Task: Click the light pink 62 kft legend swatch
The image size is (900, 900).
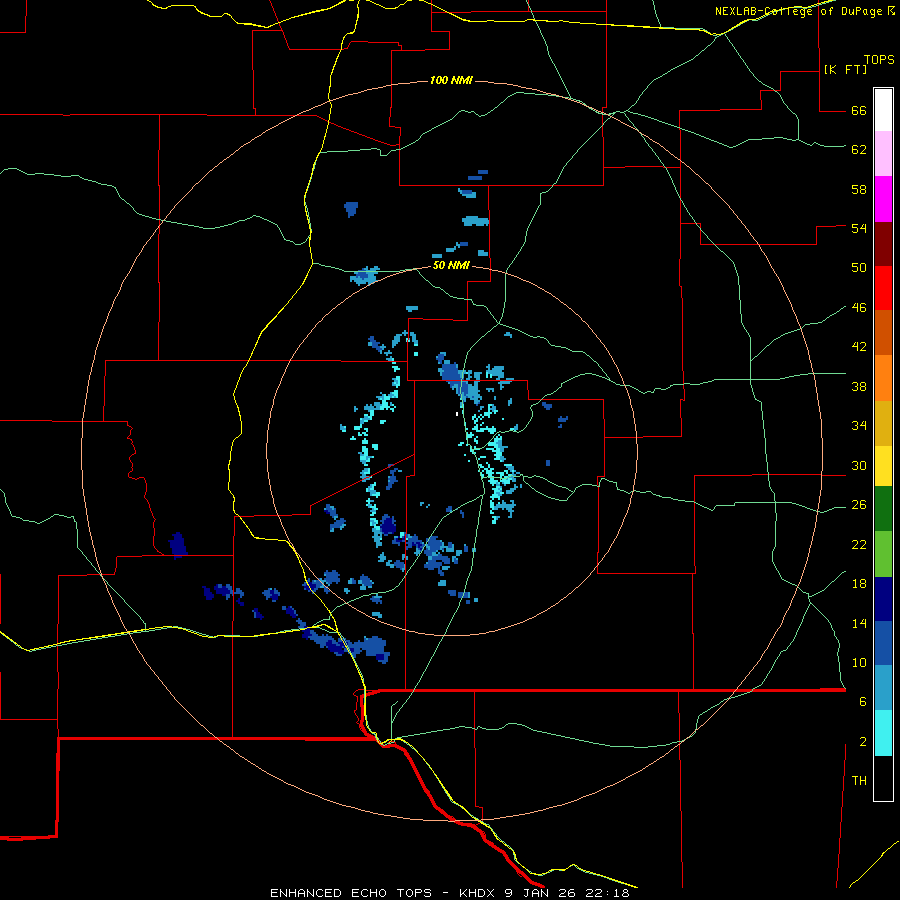Action: pos(883,153)
